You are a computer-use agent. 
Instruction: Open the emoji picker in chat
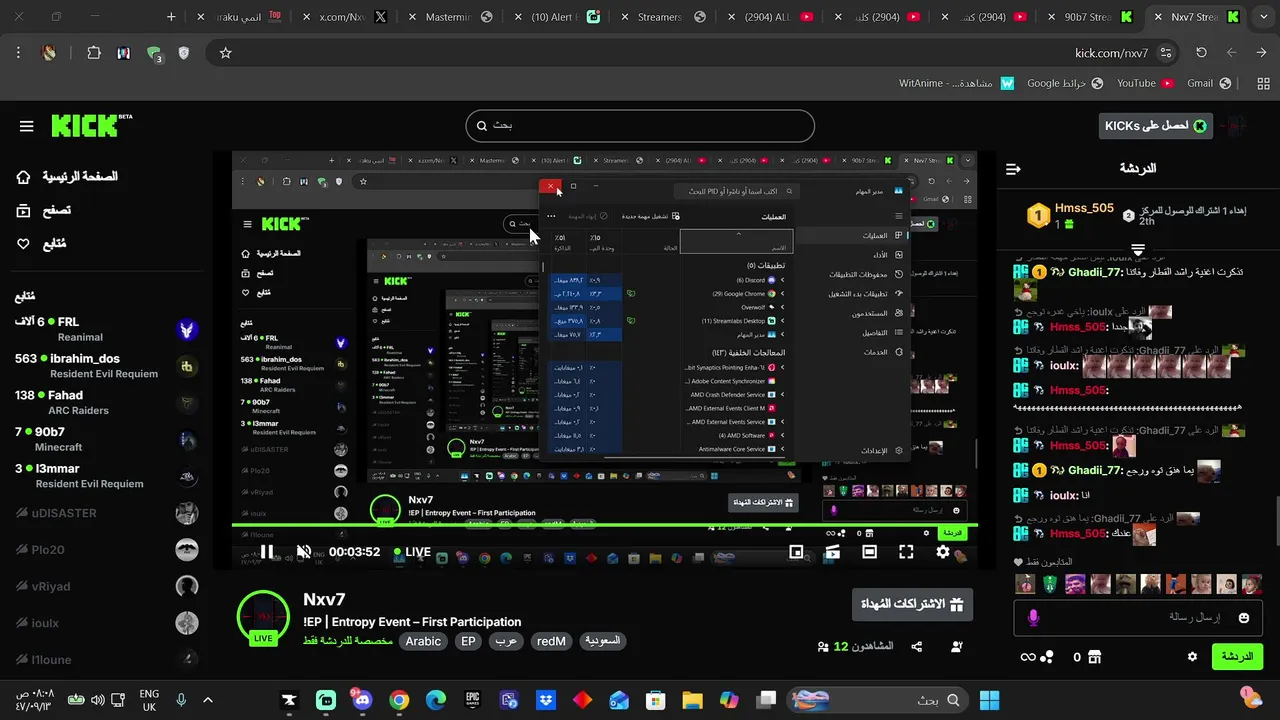click(x=1244, y=618)
